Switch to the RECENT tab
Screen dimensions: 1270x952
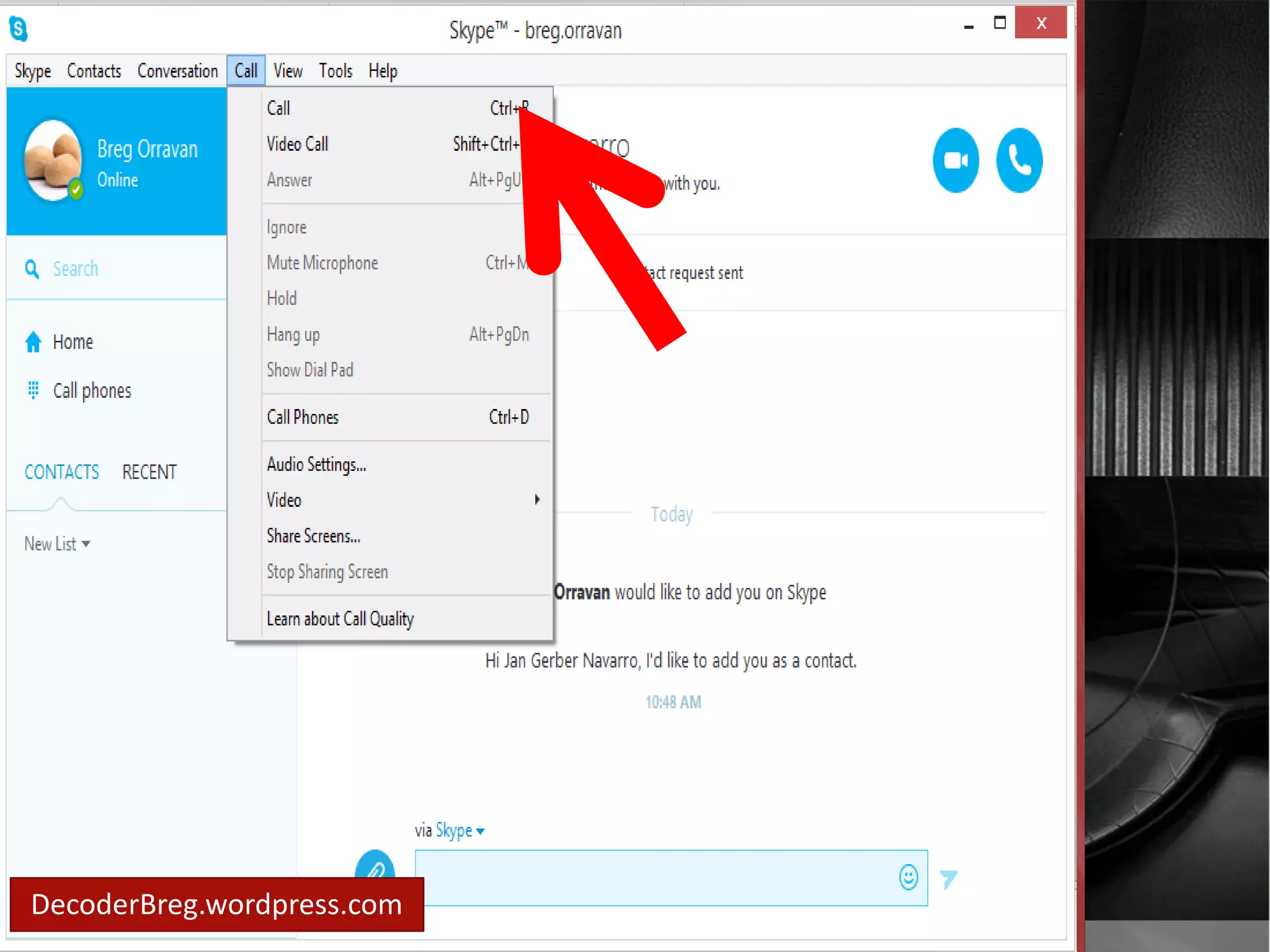click(149, 472)
